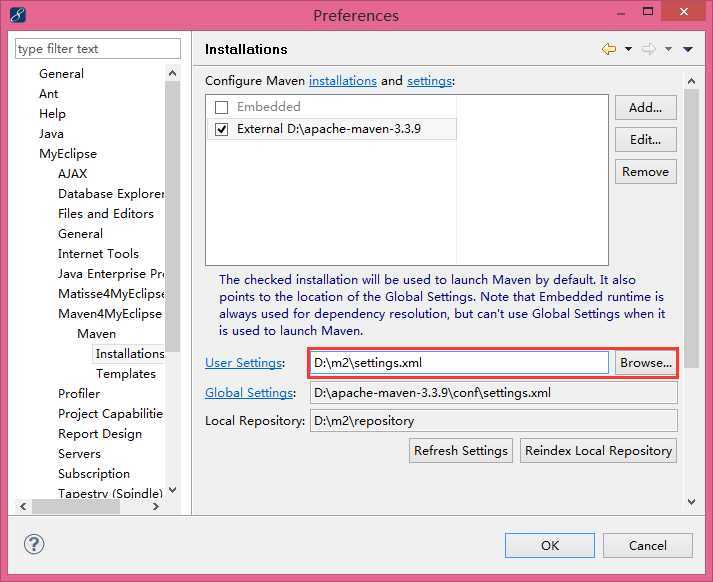Select Project Capabilities tree item
Screen dimensions: 713x582
(110, 414)
